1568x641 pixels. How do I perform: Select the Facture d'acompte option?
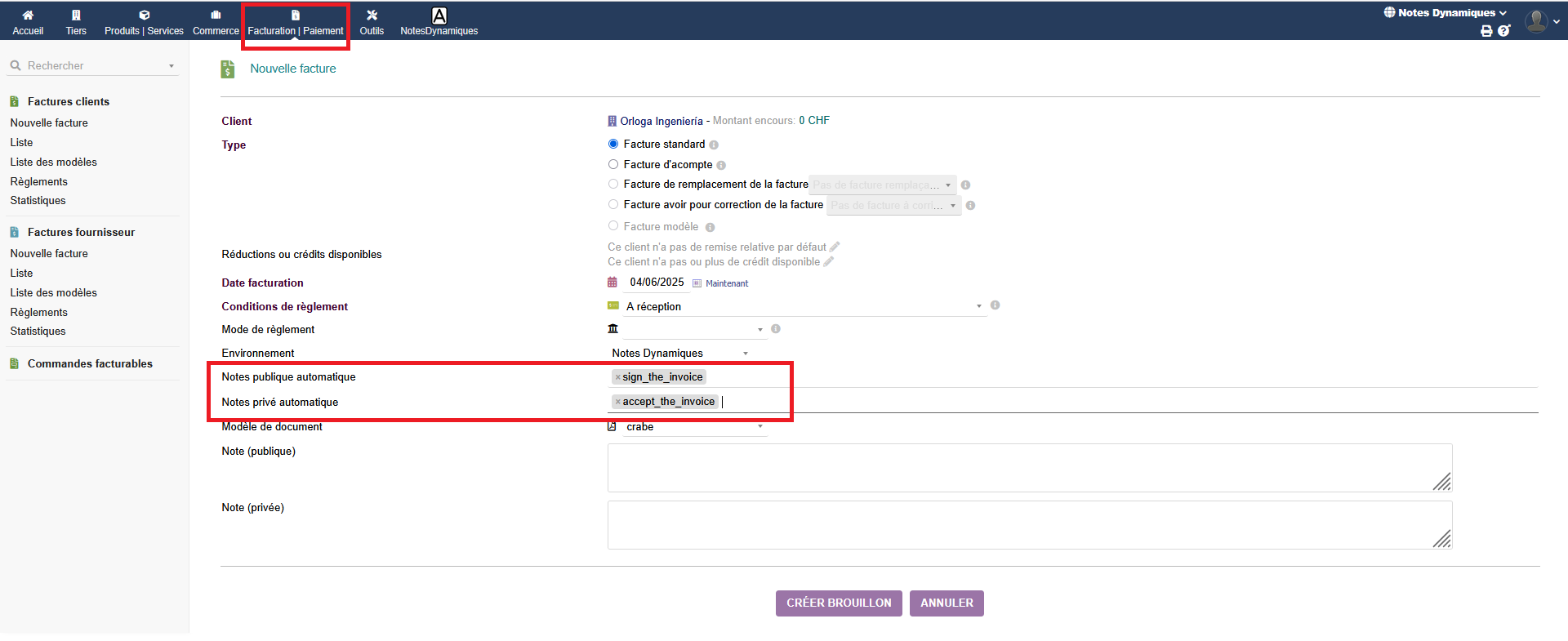pos(613,164)
